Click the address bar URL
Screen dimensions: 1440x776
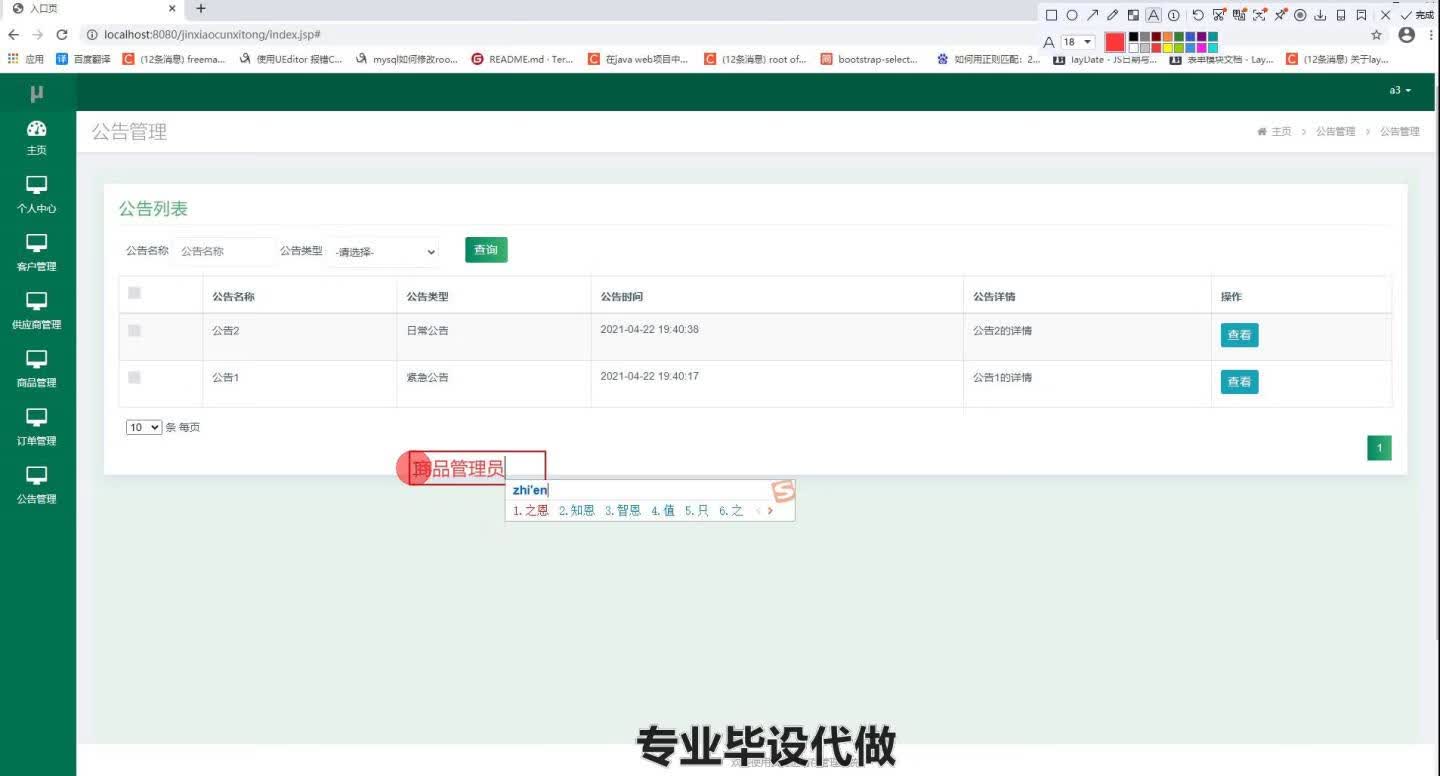(x=212, y=34)
